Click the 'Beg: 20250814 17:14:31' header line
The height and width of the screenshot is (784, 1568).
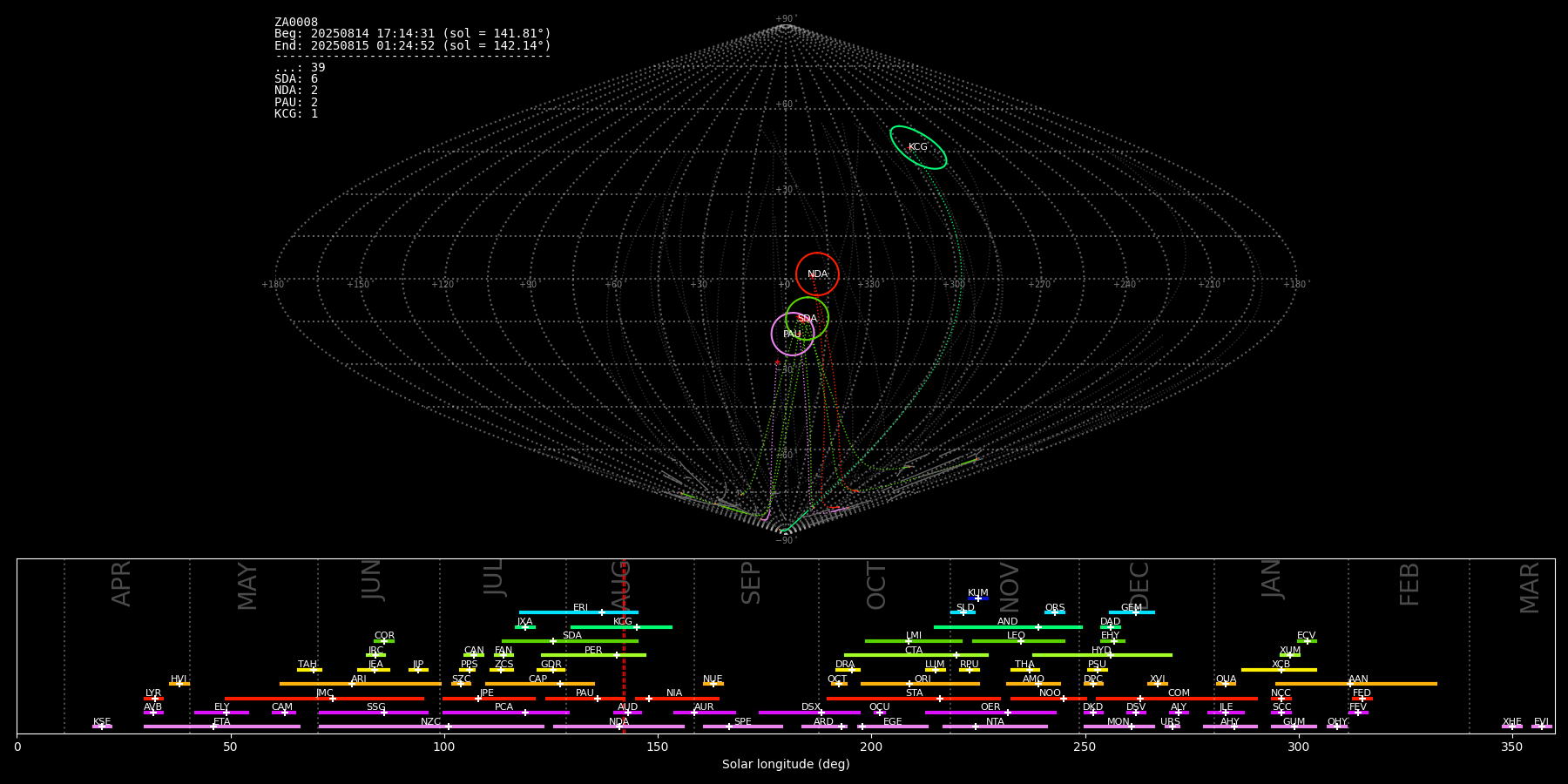coord(413,34)
